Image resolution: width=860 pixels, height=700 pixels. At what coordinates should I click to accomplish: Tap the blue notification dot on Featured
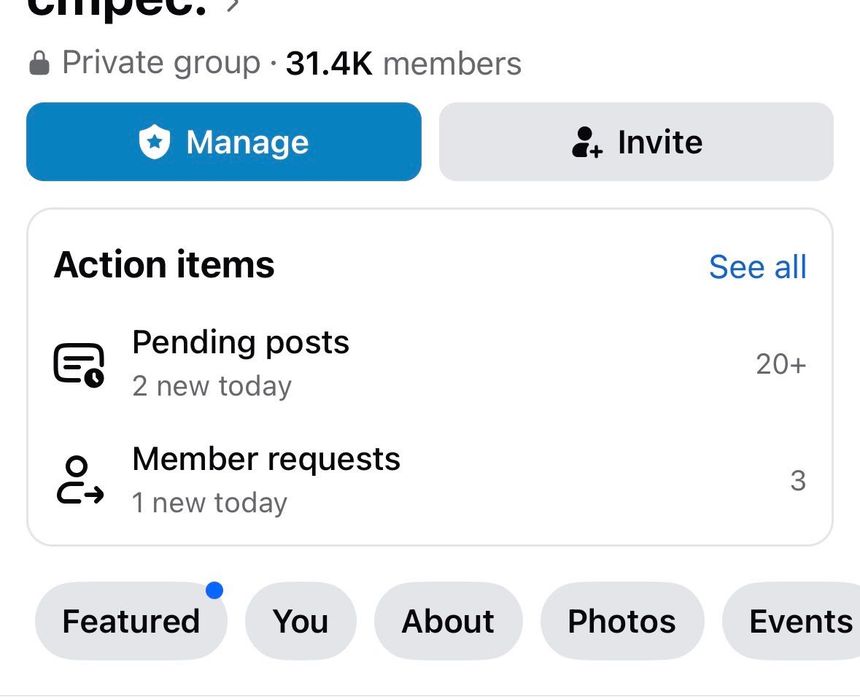click(x=214, y=590)
